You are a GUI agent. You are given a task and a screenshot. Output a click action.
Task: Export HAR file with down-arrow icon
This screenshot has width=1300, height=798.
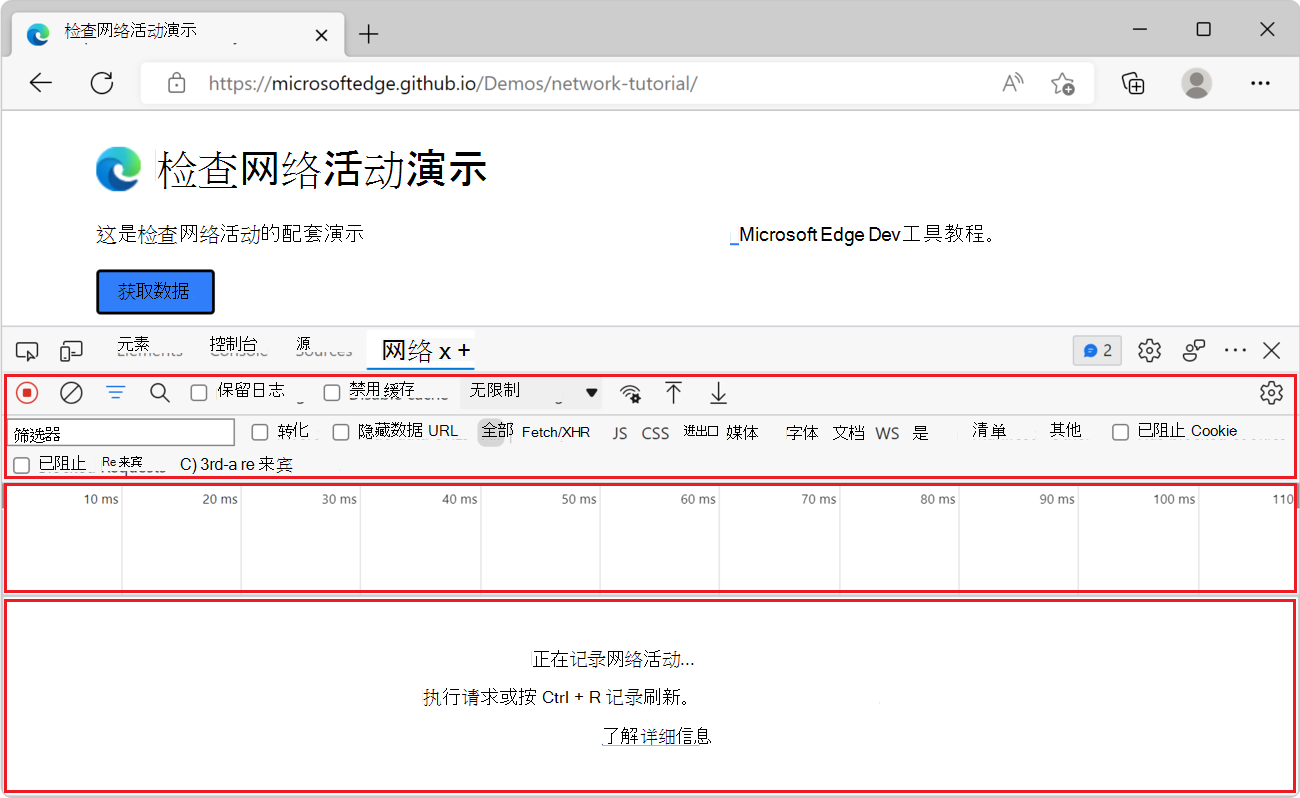click(x=718, y=393)
